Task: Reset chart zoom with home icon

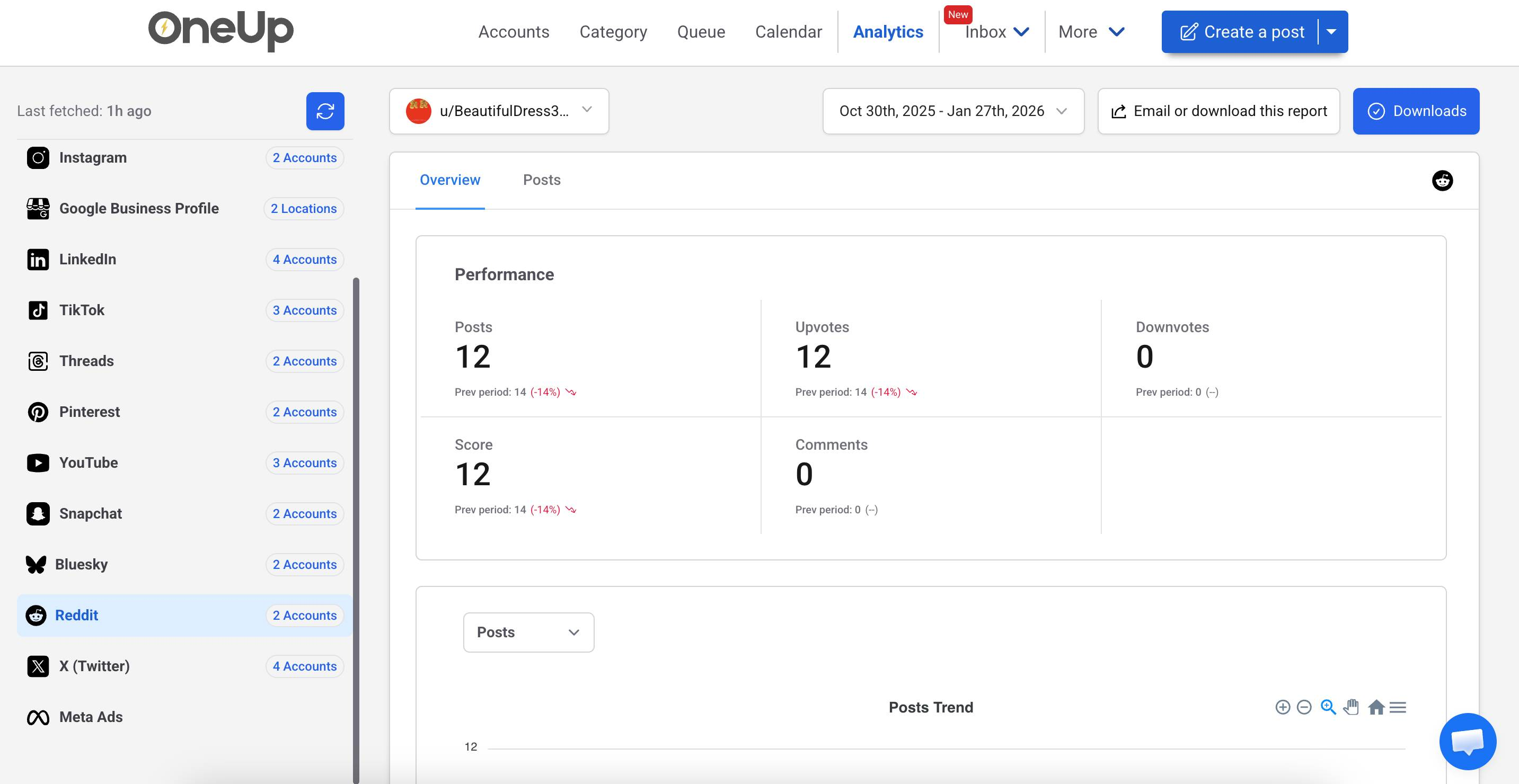Action: [1376, 707]
